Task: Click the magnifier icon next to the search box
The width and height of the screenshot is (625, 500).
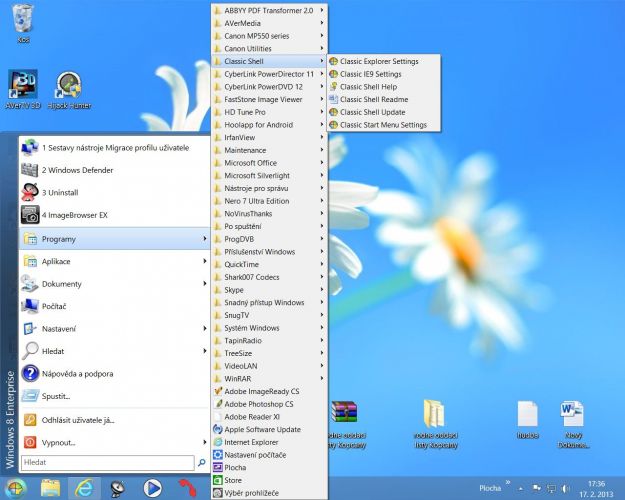Action: (202, 463)
